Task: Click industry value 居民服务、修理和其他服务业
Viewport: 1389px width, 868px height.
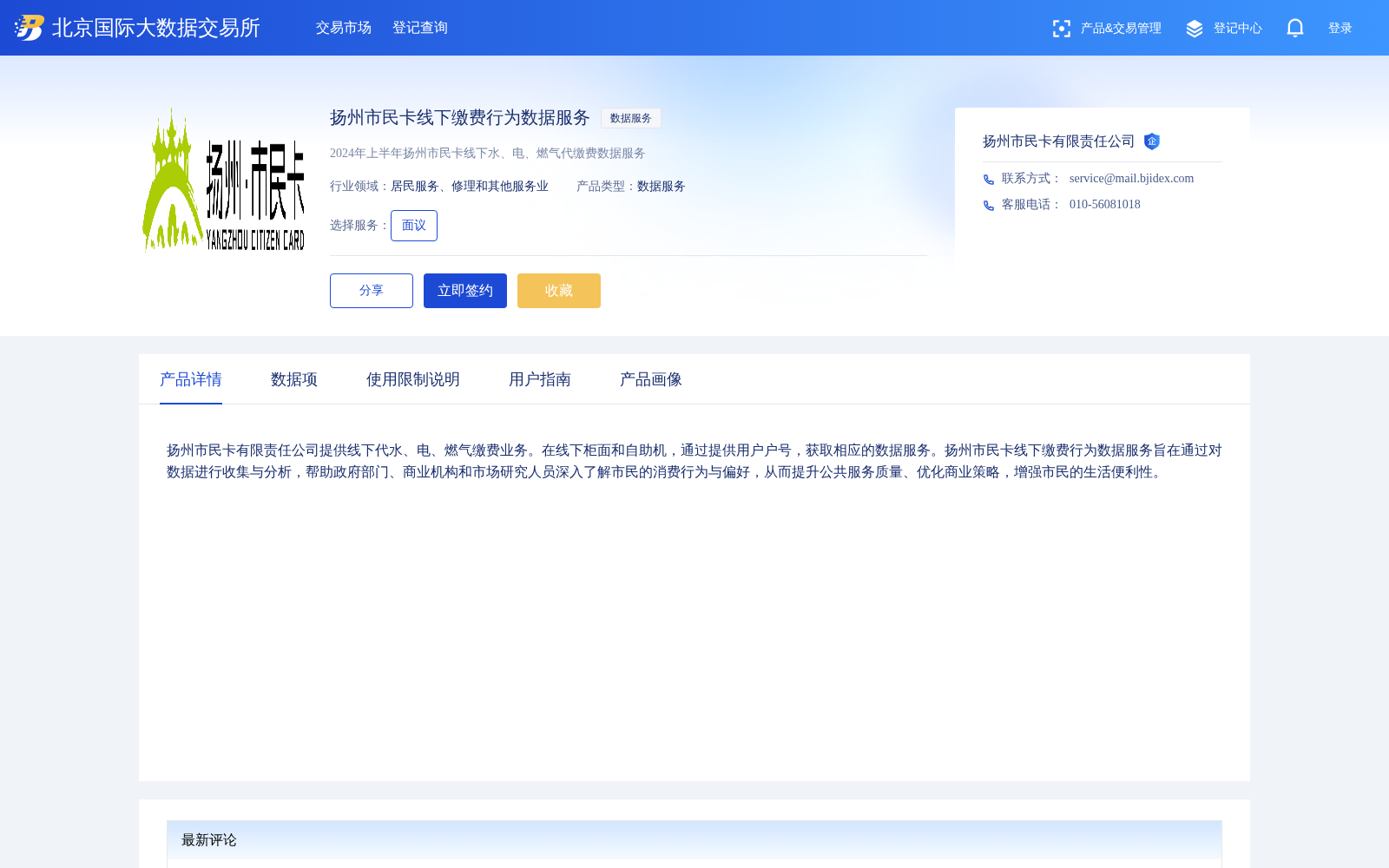Action: coord(470,187)
